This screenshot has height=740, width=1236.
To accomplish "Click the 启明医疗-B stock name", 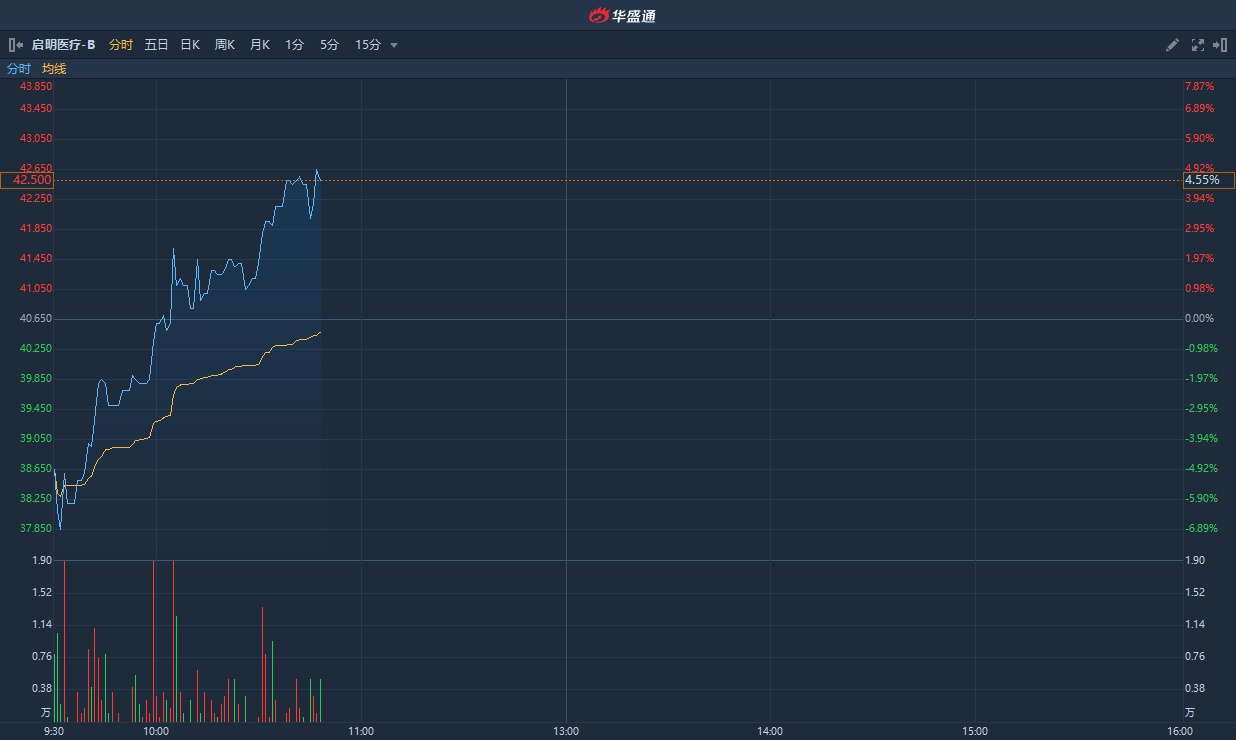I will 63,45.
